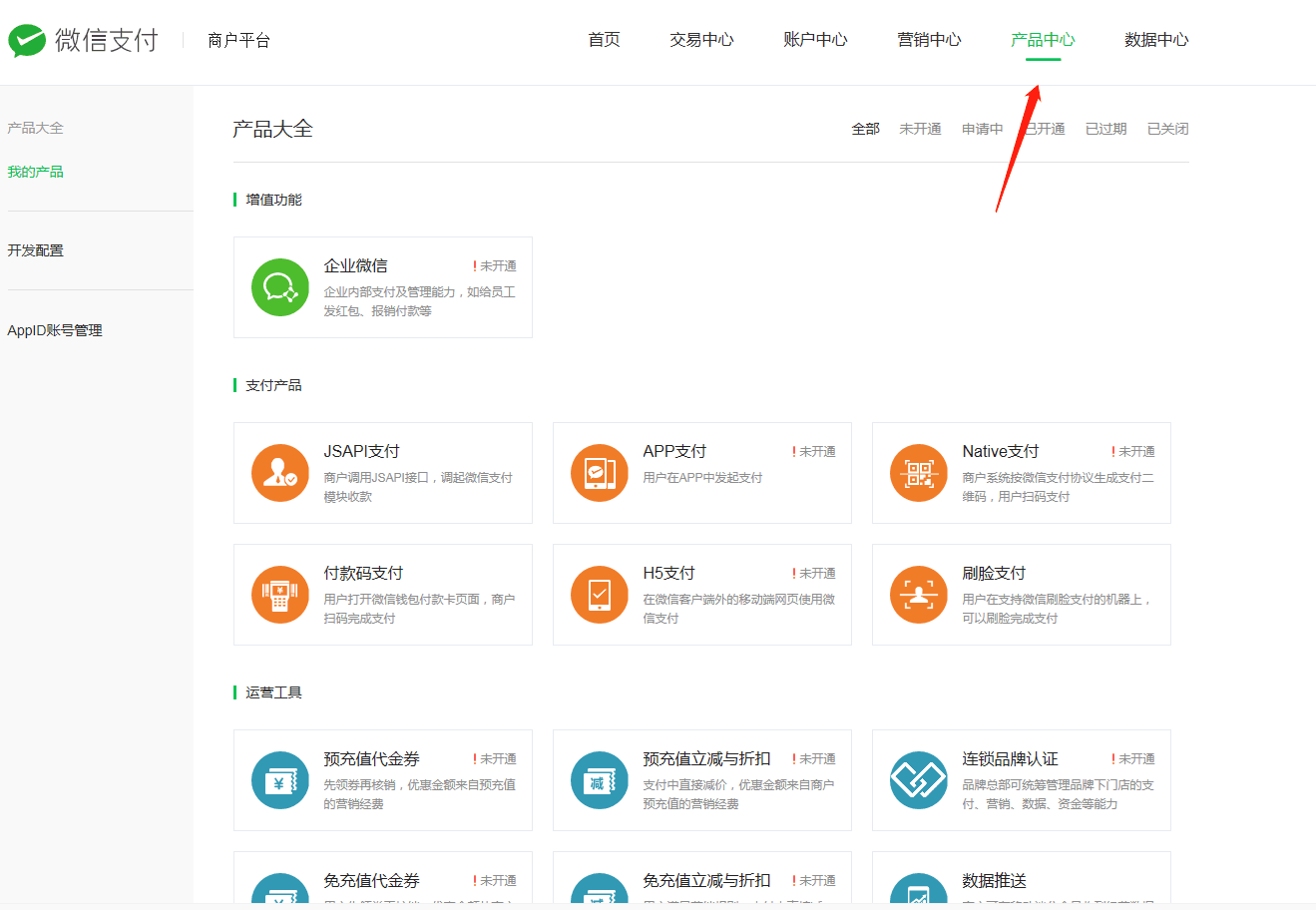
Task: Click the 增值功能 section heading
Action: click(273, 200)
